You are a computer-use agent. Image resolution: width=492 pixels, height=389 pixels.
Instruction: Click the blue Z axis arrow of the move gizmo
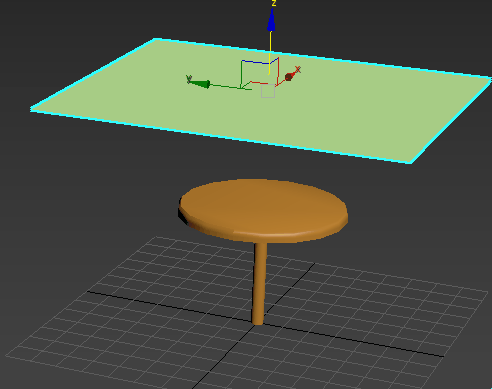pyautogui.click(x=272, y=21)
